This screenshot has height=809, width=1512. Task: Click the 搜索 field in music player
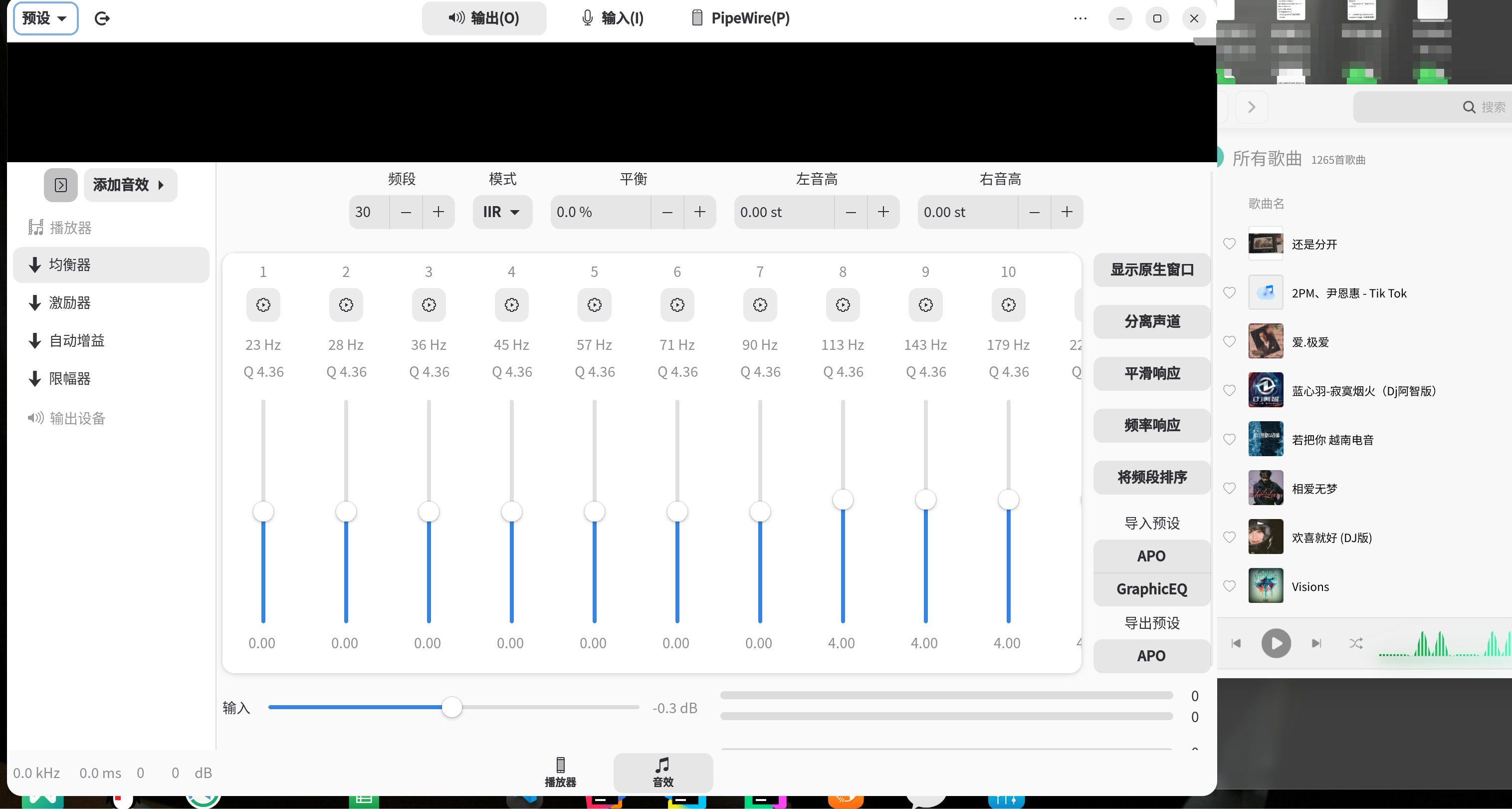point(1432,107)
